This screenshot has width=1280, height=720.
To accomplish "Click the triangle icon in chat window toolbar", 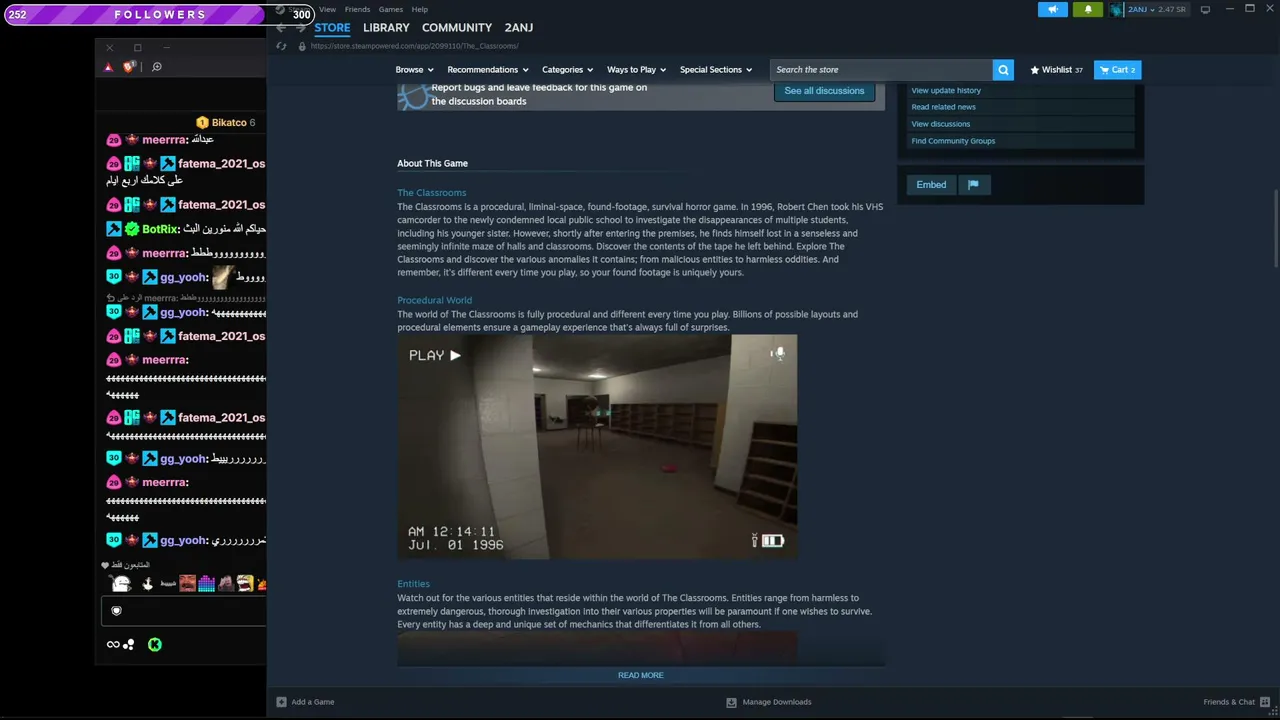I will pos(109,67).
